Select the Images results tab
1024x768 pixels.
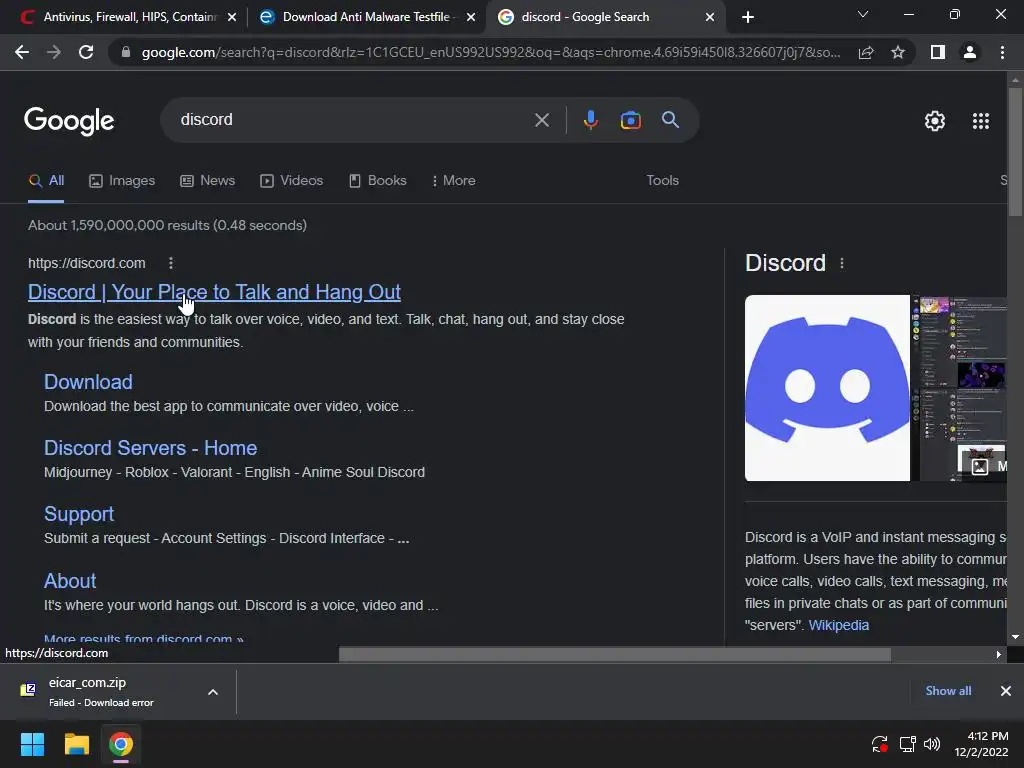coord(122,181)
